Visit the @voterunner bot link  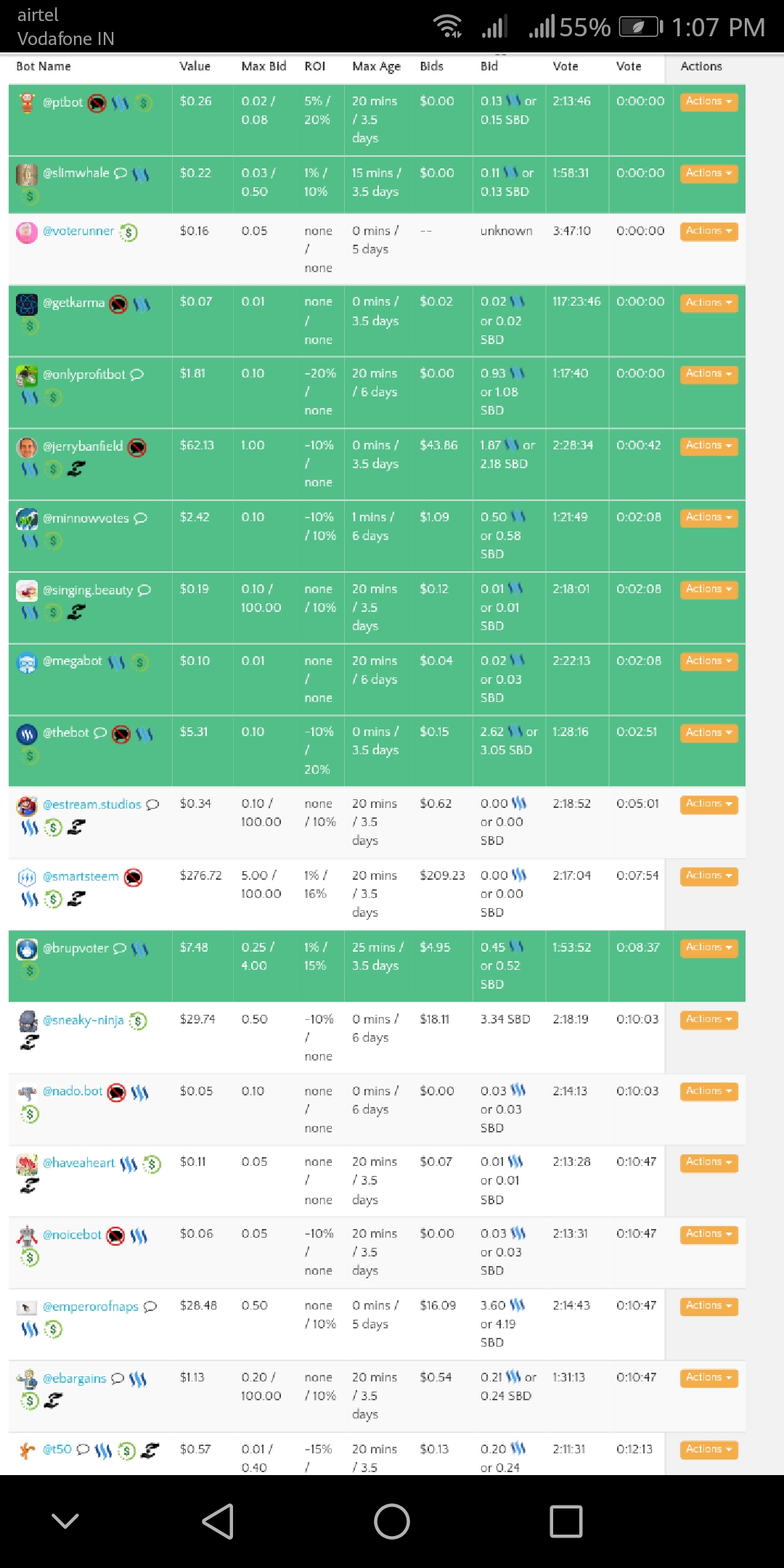pyautogui.click(x=78, y=231)
